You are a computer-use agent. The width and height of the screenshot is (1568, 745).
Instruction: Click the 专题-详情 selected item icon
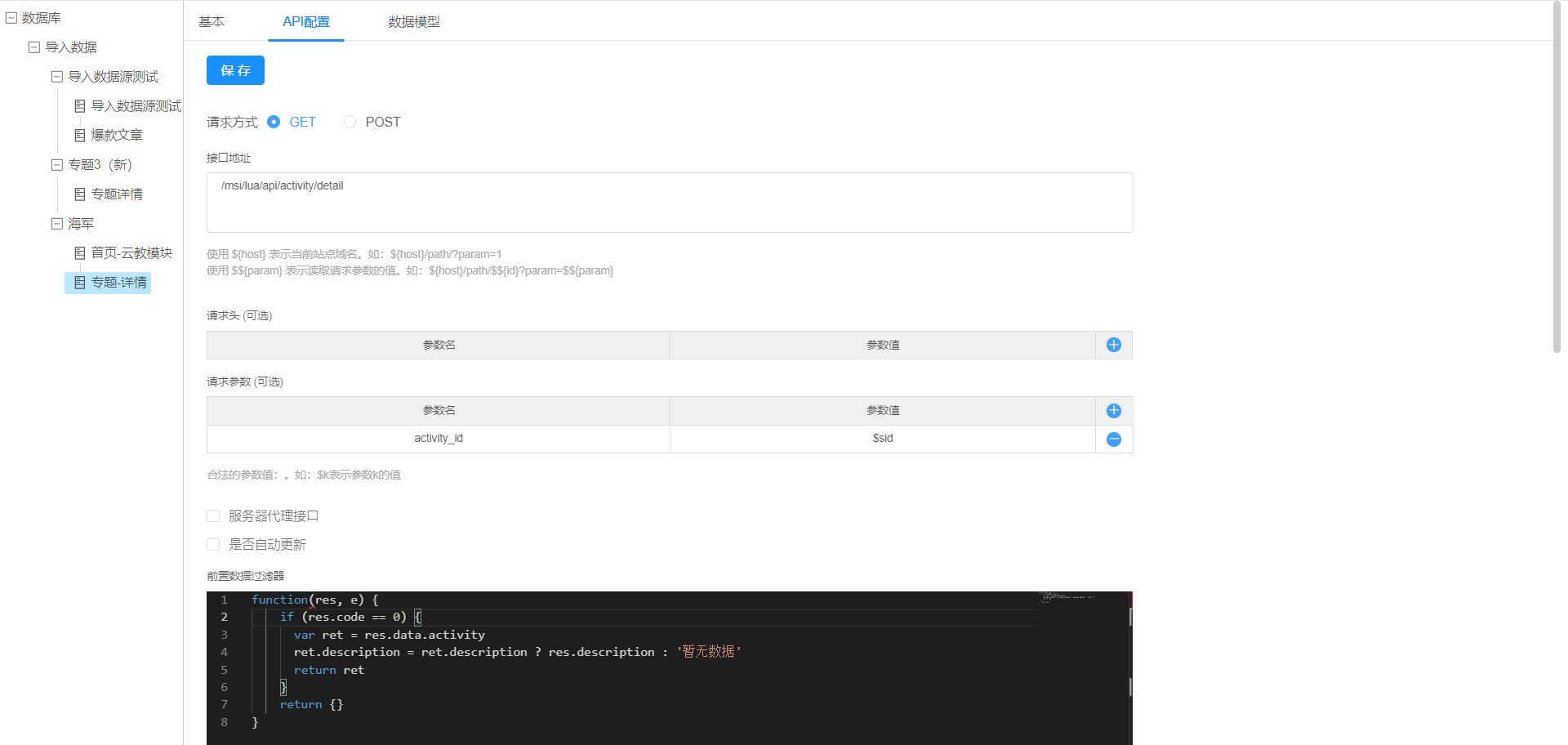80,283
